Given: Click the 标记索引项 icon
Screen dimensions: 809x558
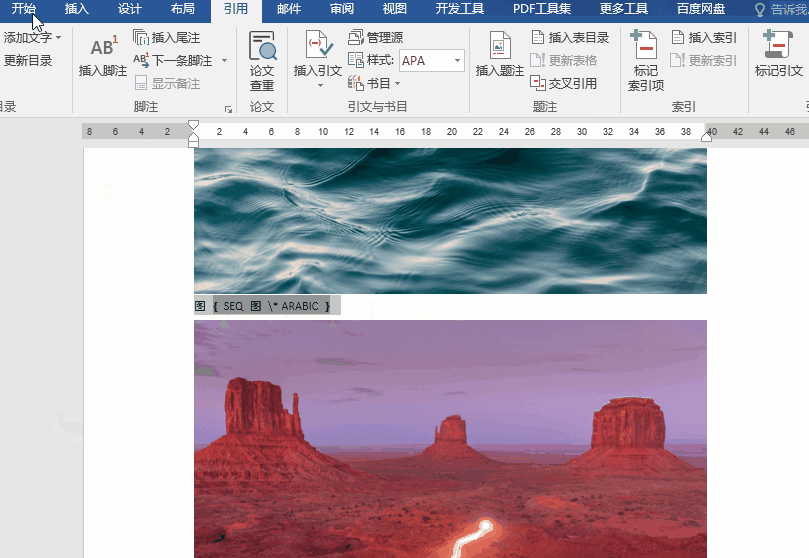Looking at the screenshot, I should click(x=644, y=45).
